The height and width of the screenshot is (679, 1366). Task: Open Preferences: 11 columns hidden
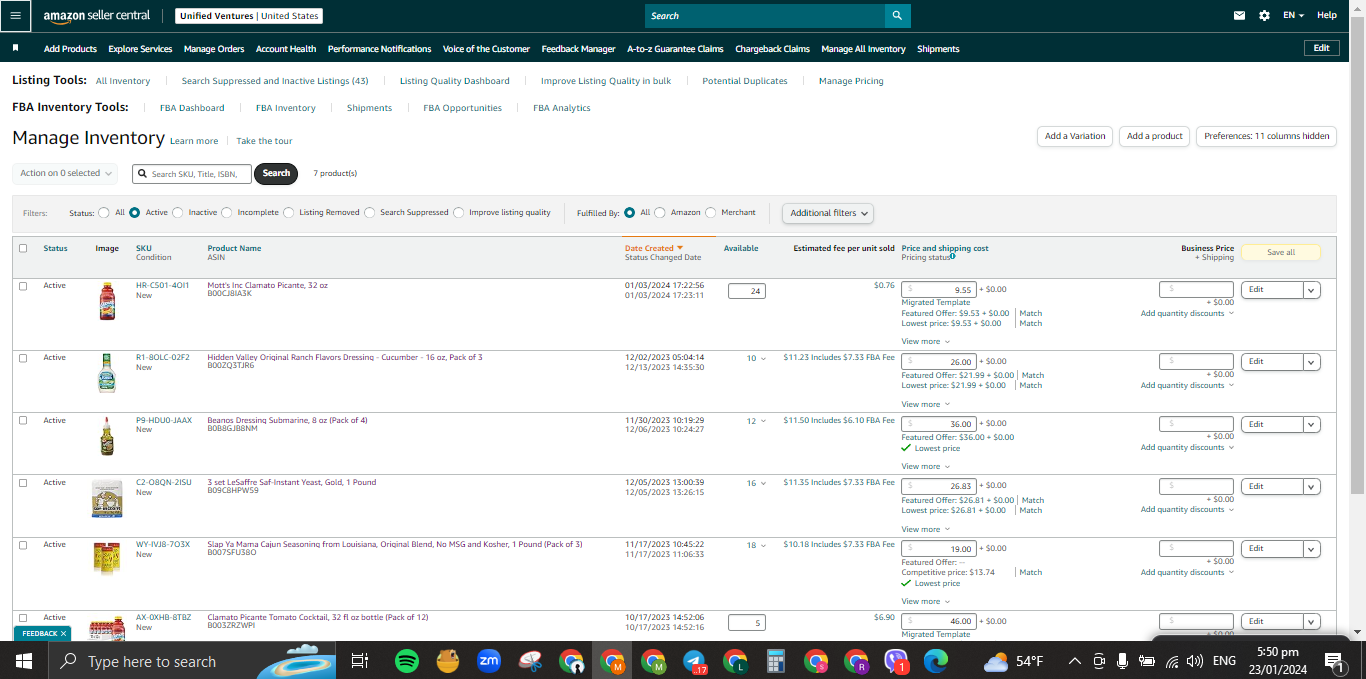click(1267, 136)
